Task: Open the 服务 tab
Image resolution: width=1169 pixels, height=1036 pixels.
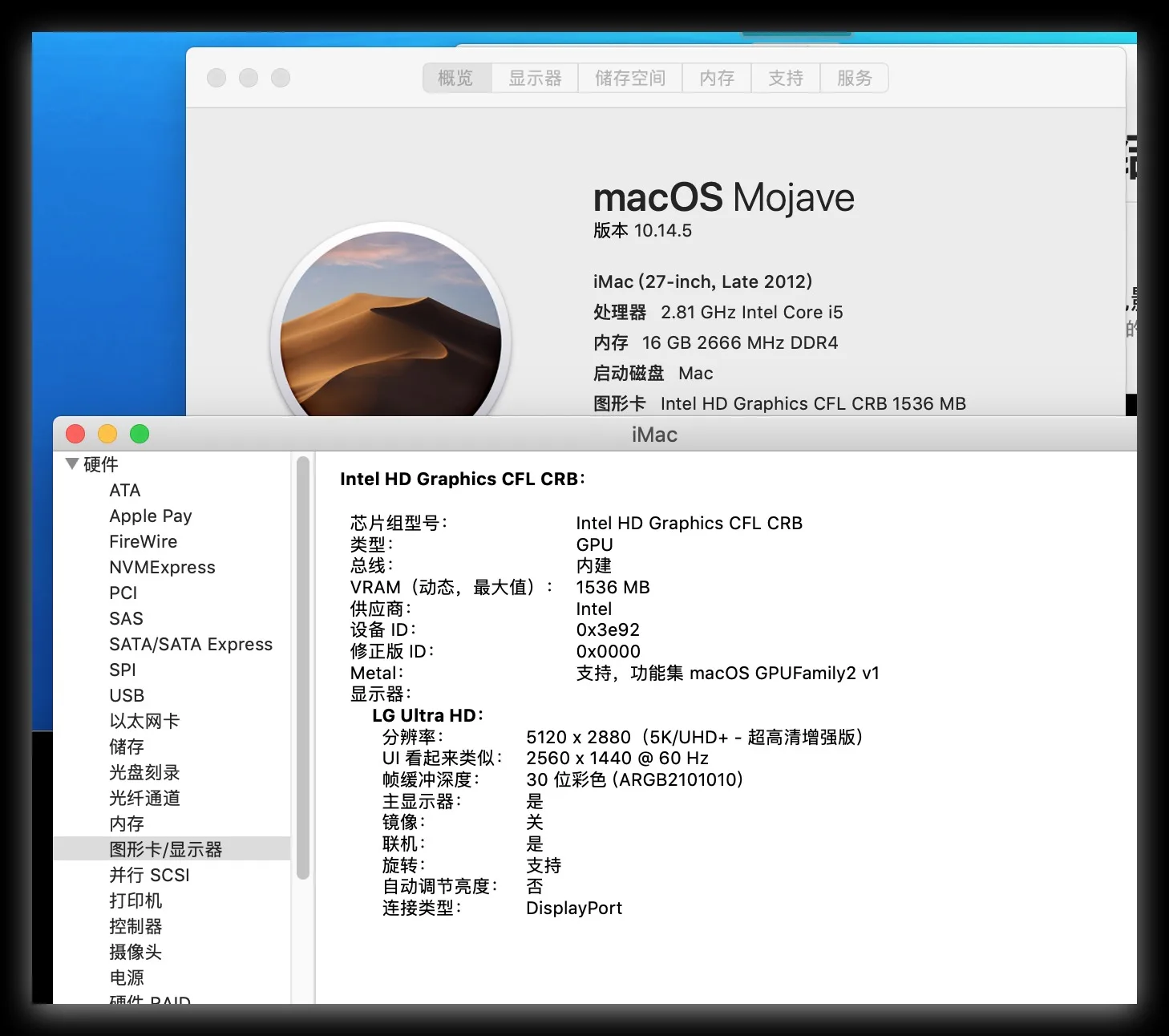Action: (x=855, y=78)
